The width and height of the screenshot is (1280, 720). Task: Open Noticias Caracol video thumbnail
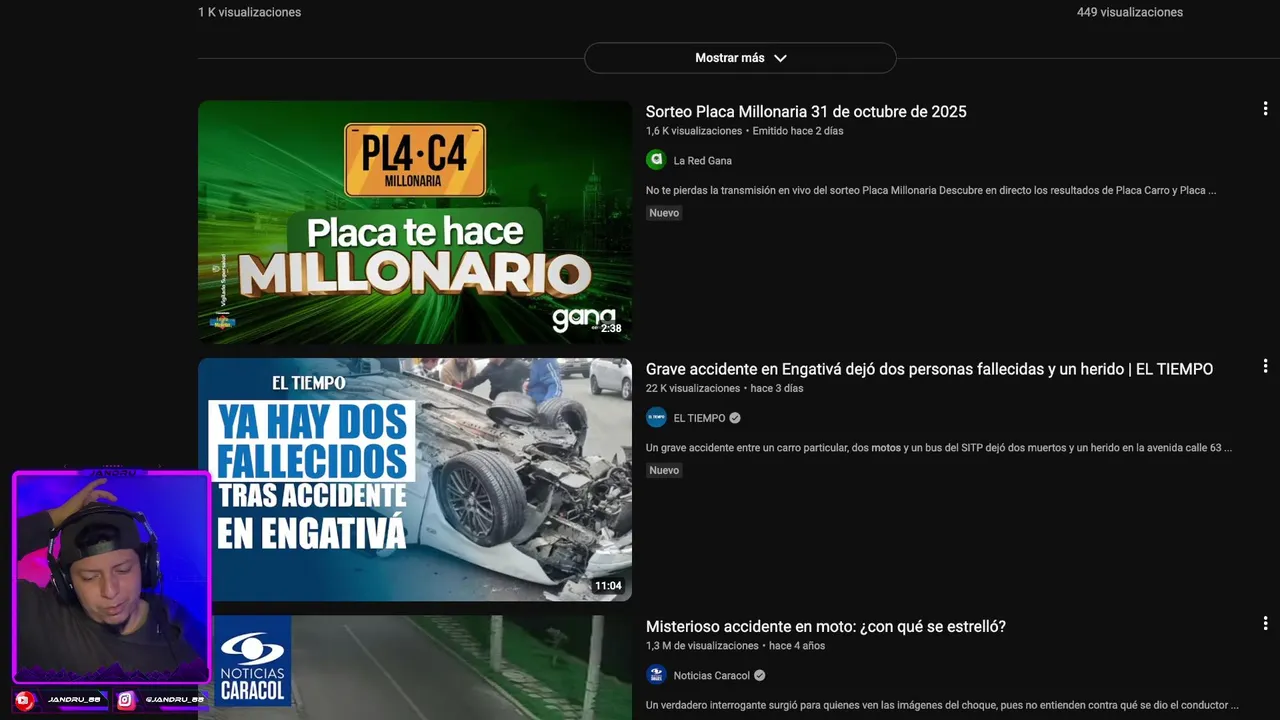(415, 668)
